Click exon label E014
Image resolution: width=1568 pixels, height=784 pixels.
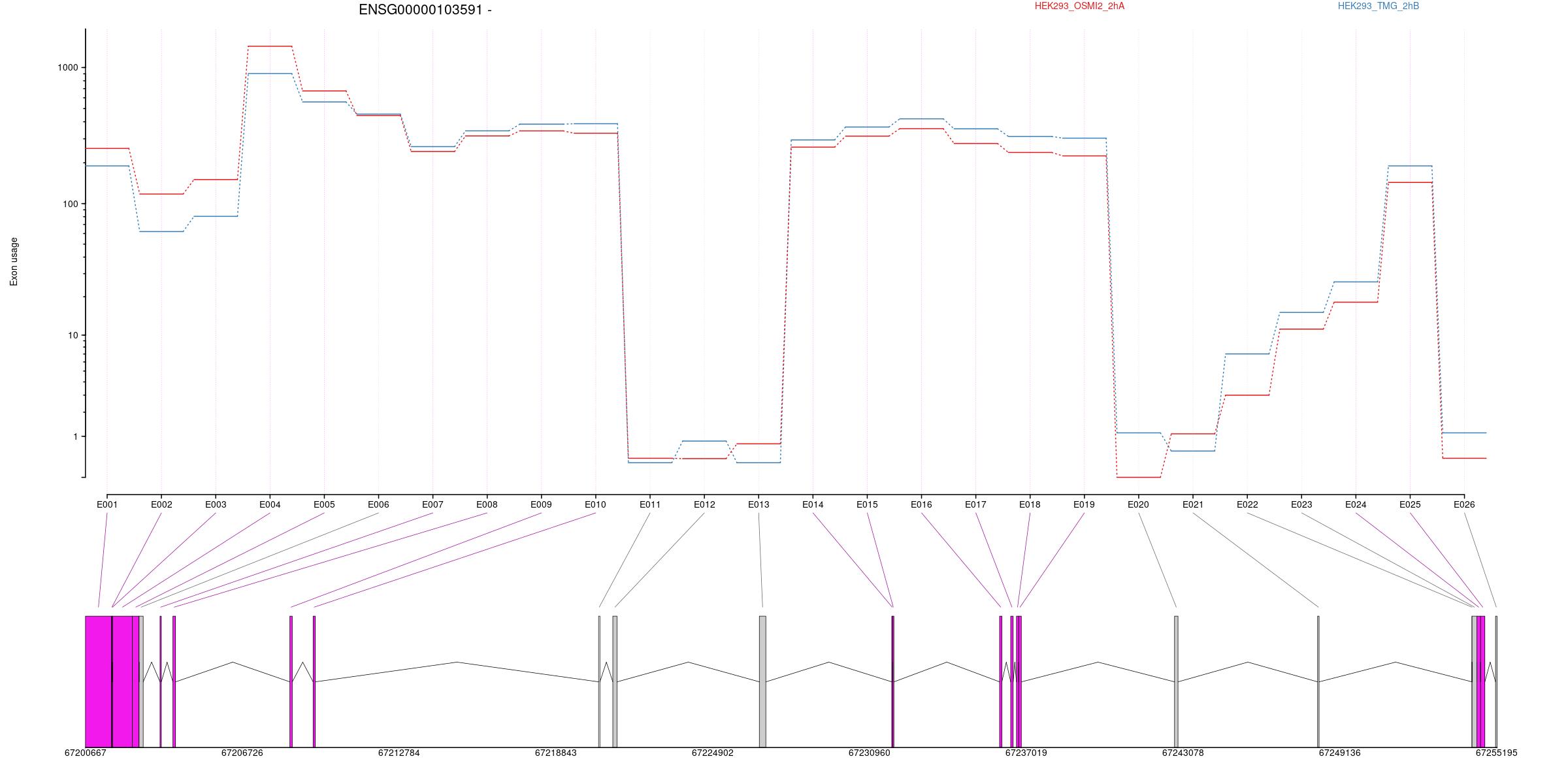(813, 504)
